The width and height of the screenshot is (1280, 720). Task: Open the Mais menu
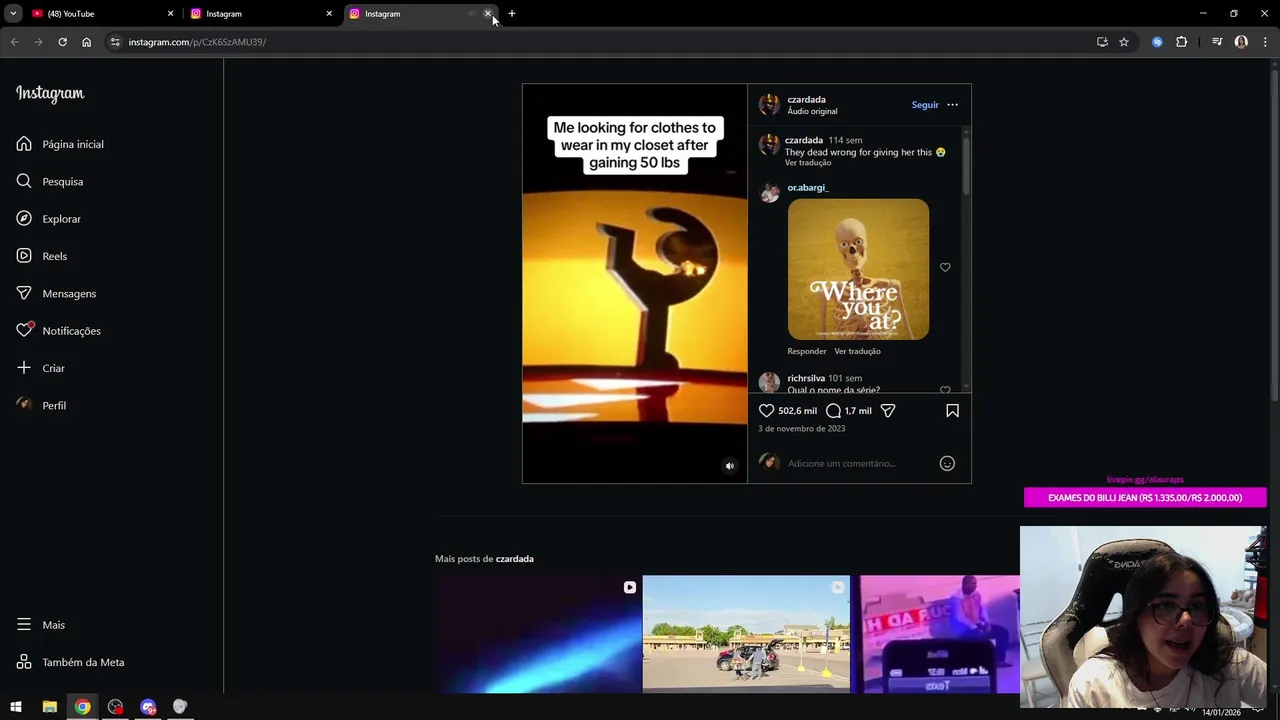(41, 625)
